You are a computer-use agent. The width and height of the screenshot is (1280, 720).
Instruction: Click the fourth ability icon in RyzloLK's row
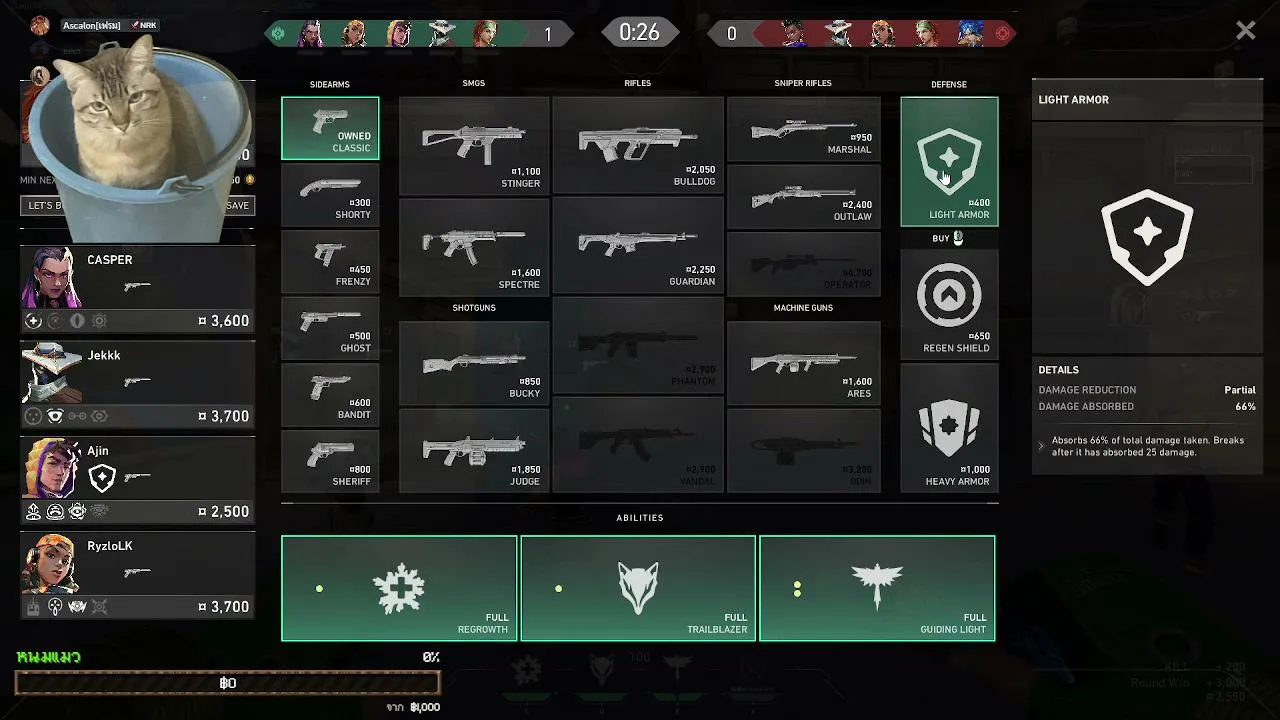99,606
